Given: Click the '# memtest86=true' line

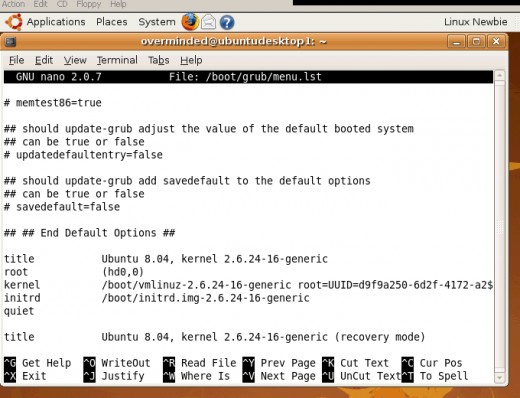Looking at the screenshot, I should point(53,103).
